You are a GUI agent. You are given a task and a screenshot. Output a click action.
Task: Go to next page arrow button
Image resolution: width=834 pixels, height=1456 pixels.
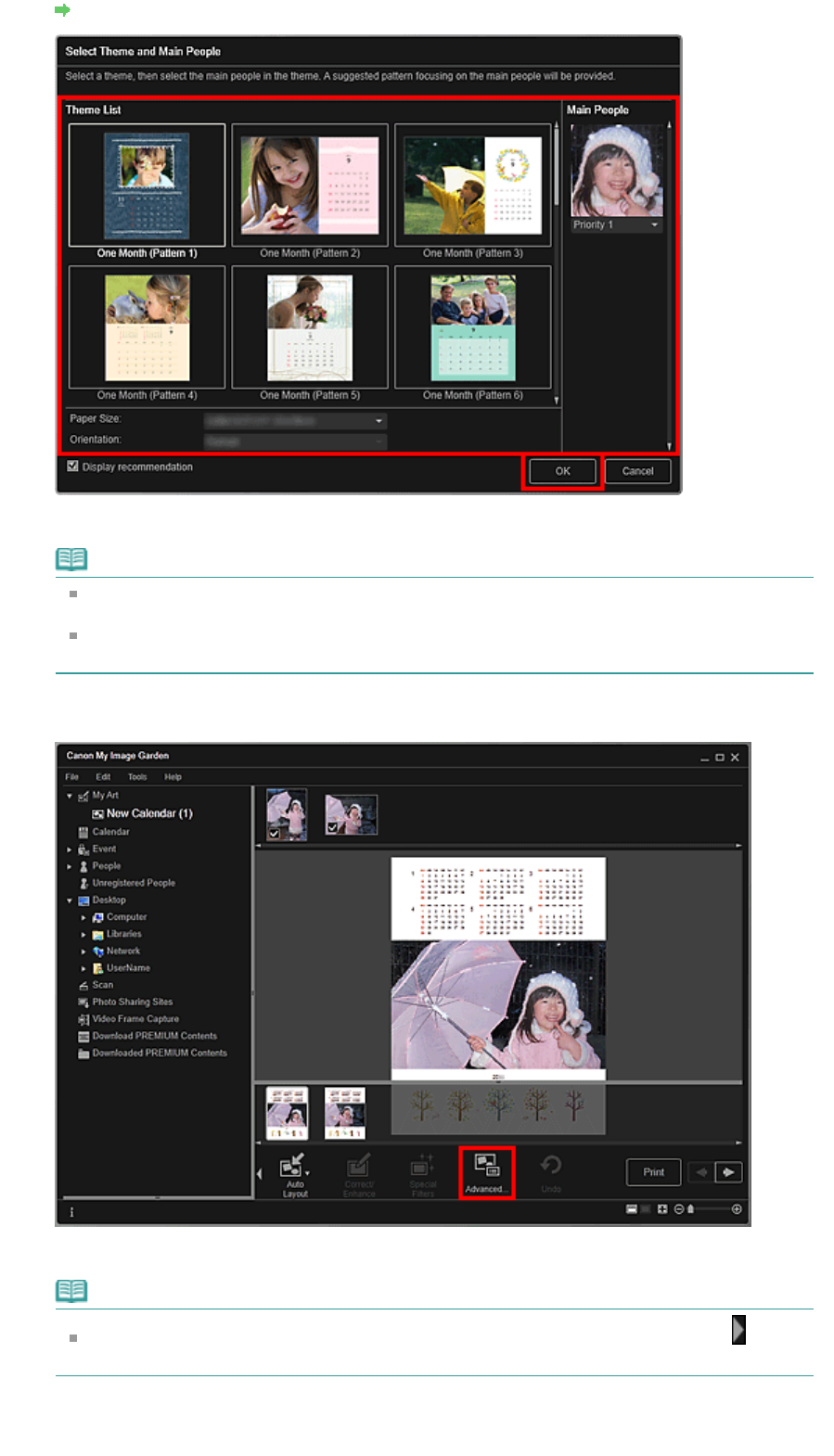click(728, 1172)
